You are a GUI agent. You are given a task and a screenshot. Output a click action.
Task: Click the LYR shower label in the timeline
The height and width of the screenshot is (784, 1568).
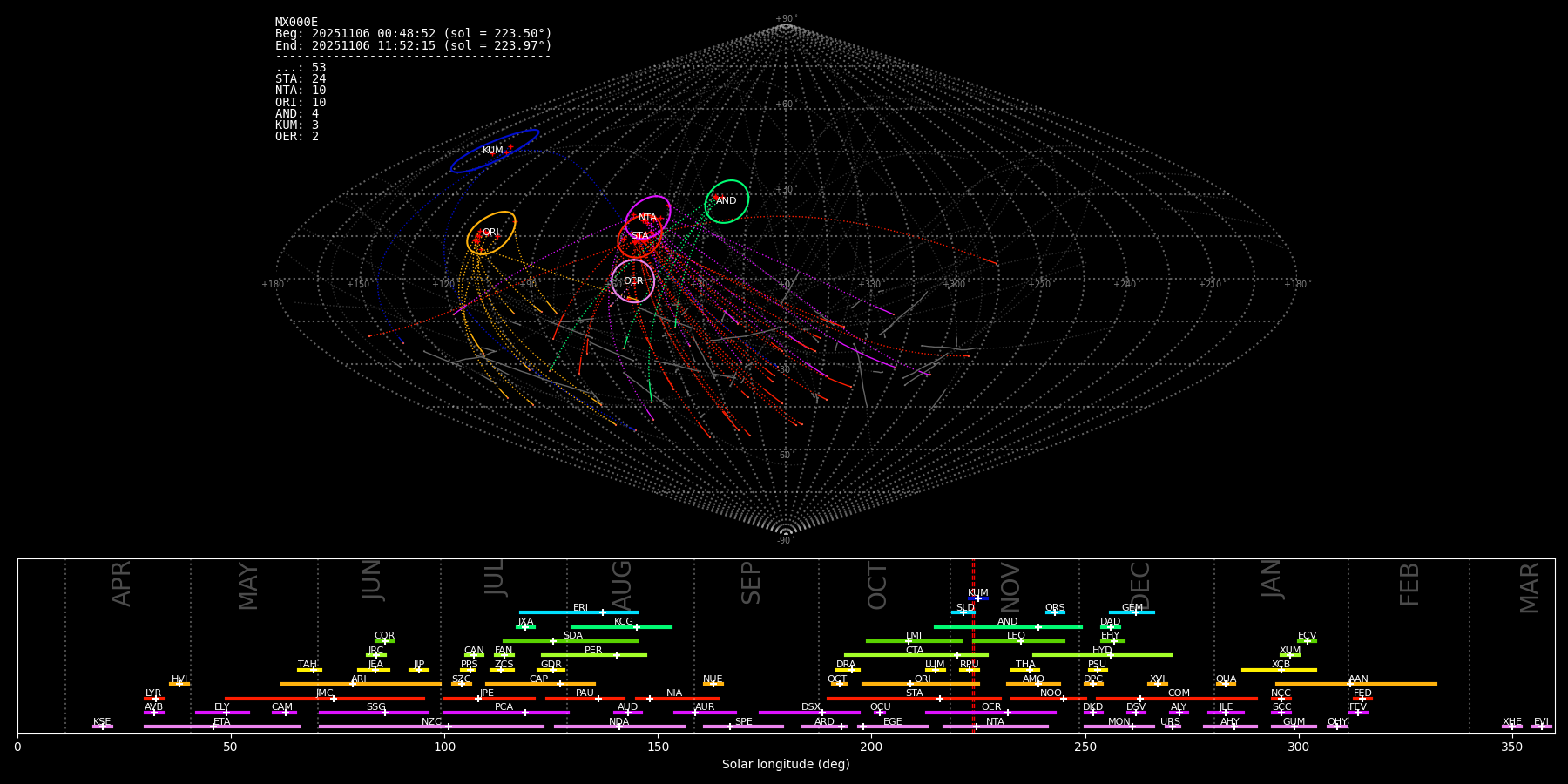click(x=153, y=693)
